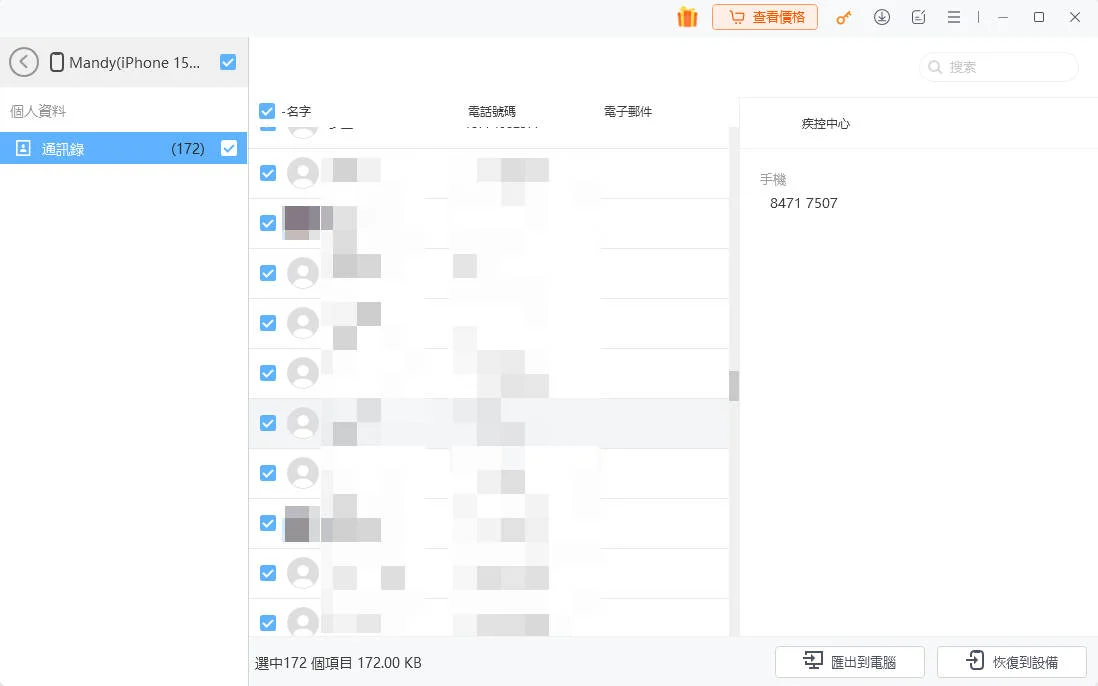The height and width of the screenshot is (686, 1098).
Task: Click the back arrow beside Mandy device
Action: pyautogui.click(x=24, y=62)
